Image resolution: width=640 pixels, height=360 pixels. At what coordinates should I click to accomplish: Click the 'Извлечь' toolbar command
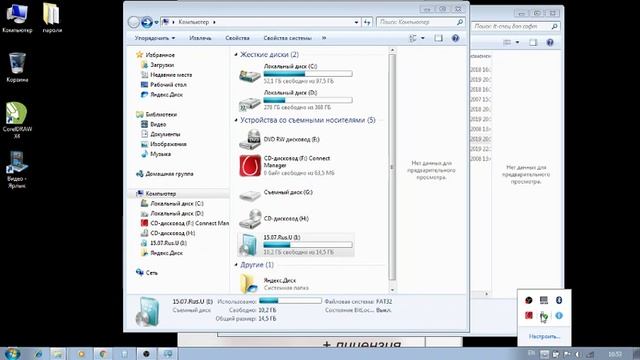click(x=200, y=38)
